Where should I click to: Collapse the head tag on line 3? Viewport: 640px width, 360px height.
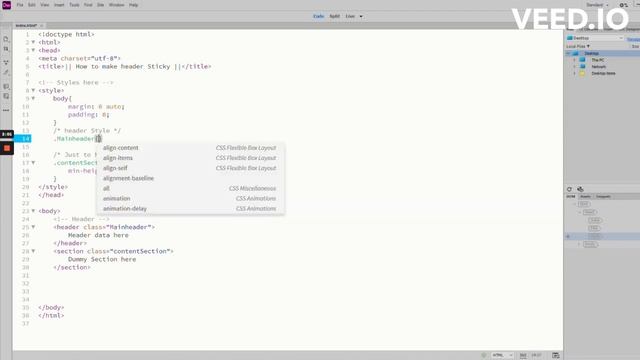click(33, 50)
